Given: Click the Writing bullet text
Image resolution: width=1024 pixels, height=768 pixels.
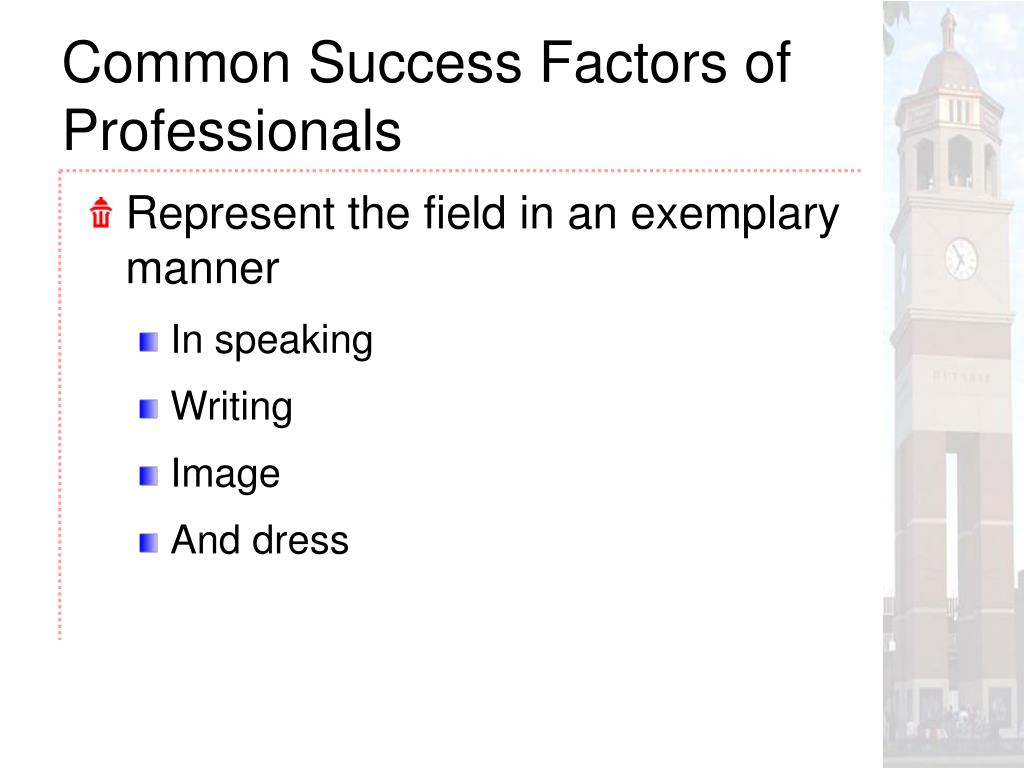Looking at the screenshot, I should point(231,407).
